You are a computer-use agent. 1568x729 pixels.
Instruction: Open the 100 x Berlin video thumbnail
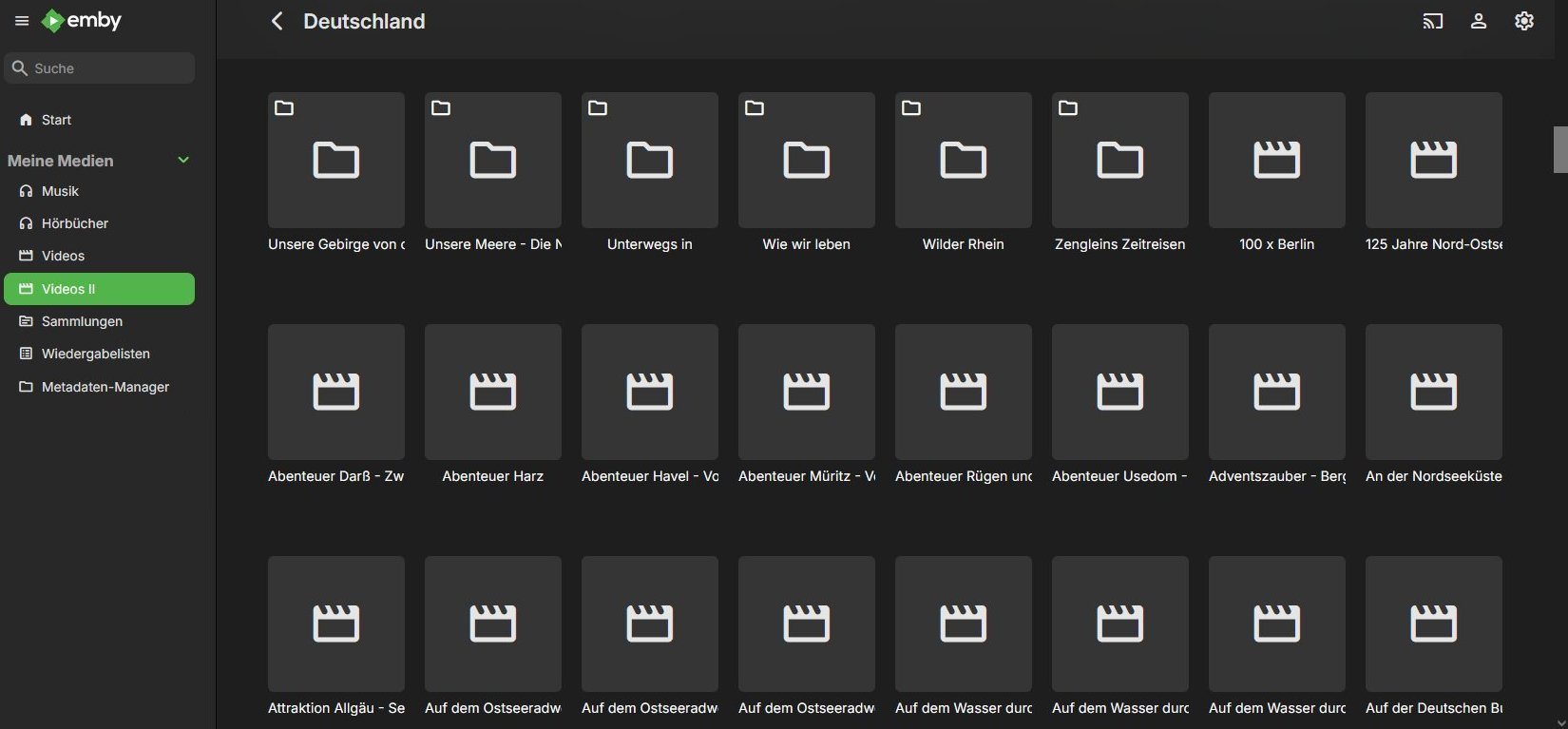click(x=1276, y=160)
